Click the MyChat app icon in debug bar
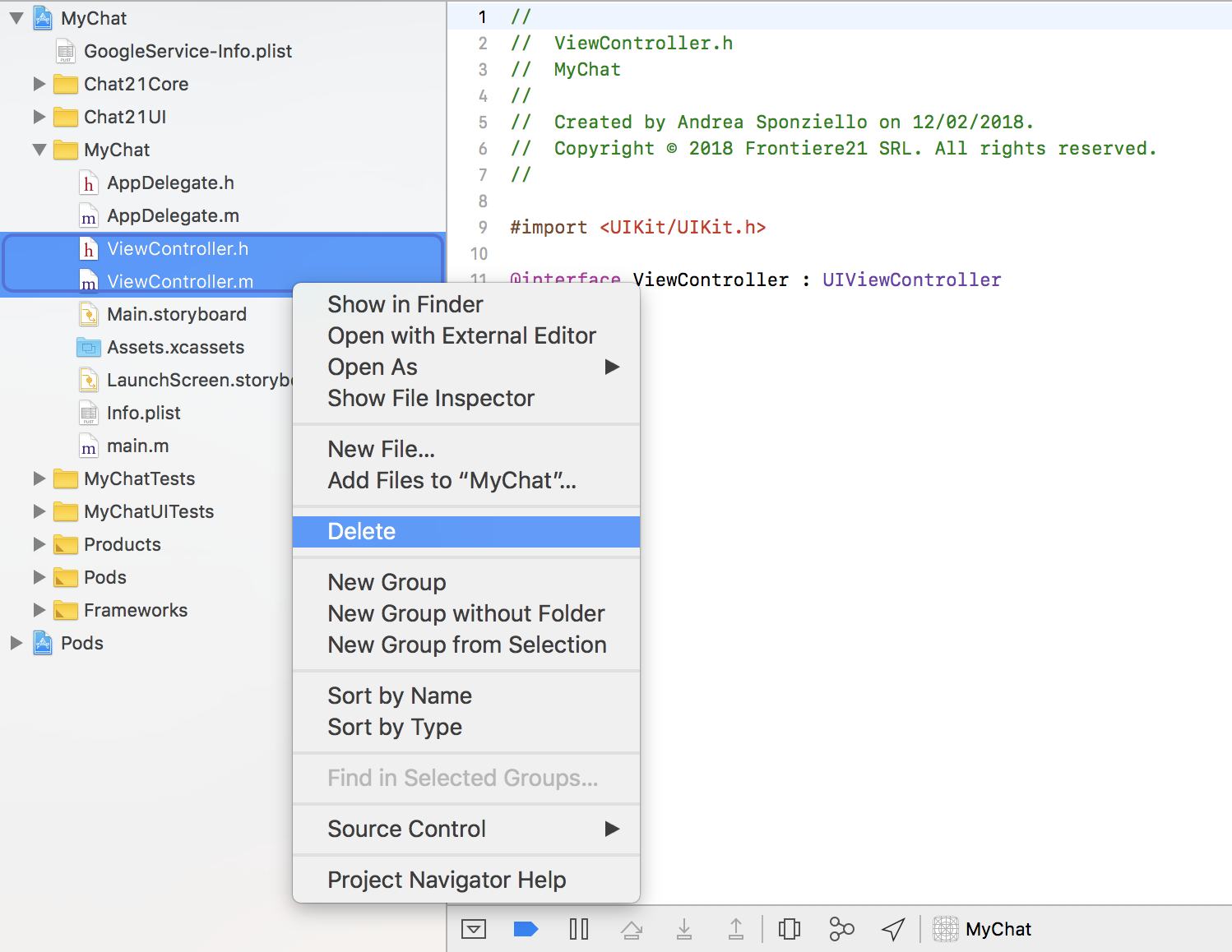The height and width of the screenshot is (952, 1232). pos(946,929)
